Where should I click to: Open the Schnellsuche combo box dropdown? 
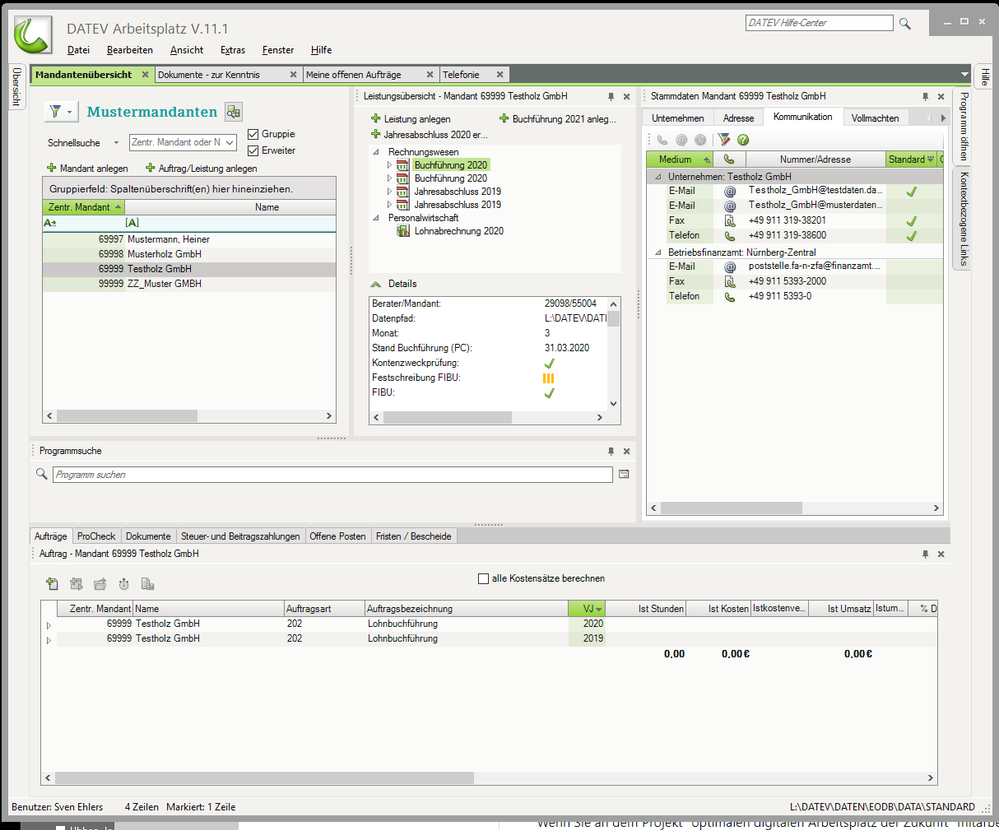(116, 143)
